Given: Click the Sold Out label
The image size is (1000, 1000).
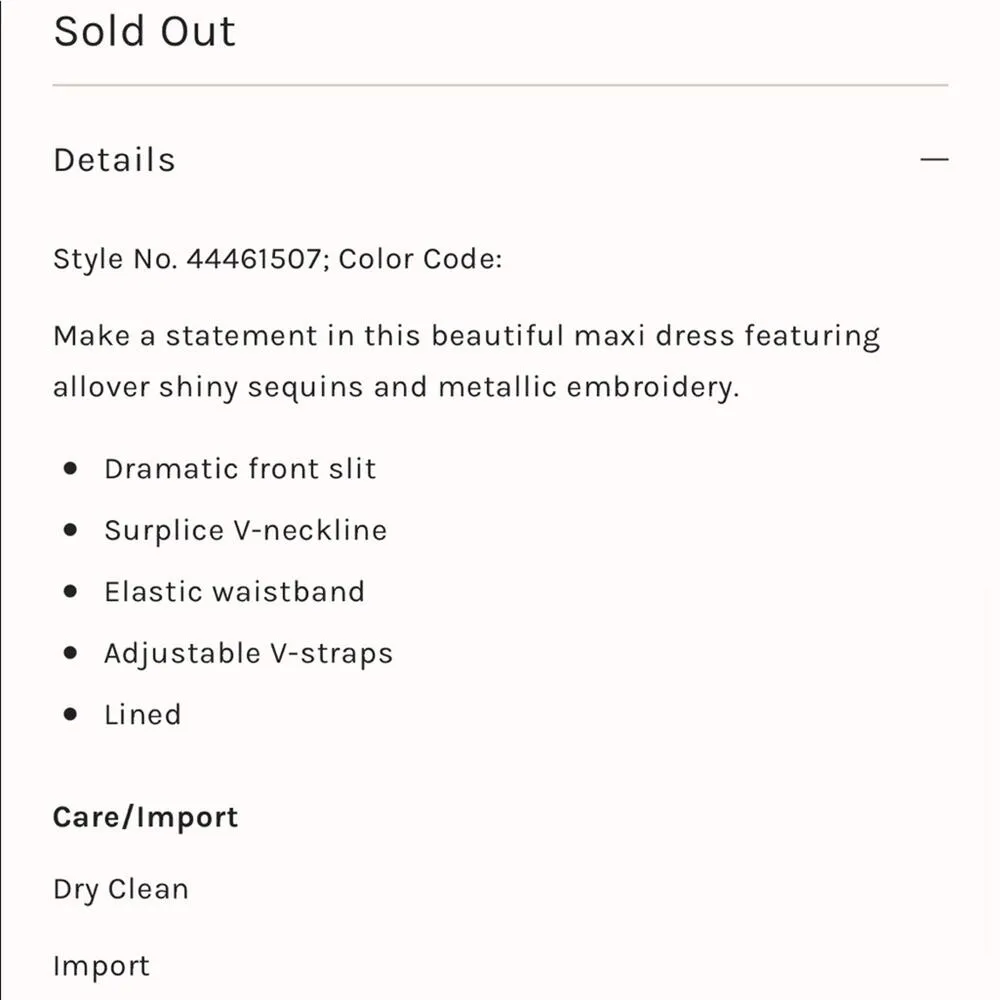Looking at the screenshot, I should pyautogui.click(x=146, y=31).
